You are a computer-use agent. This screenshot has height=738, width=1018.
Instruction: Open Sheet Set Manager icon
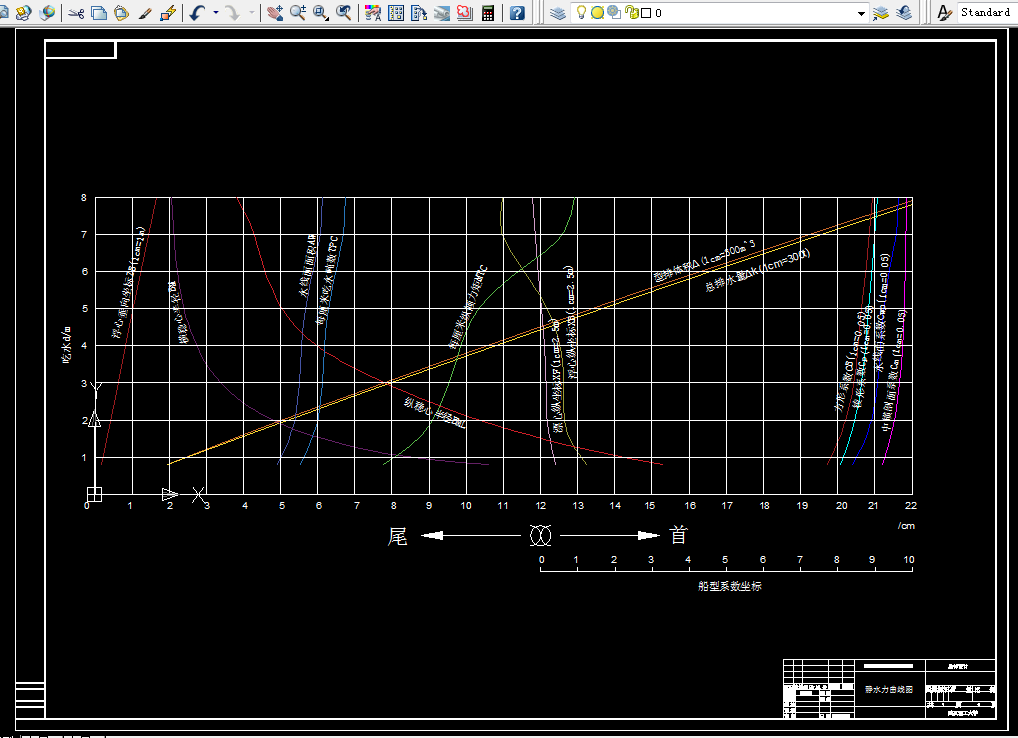tap(442, 12)
